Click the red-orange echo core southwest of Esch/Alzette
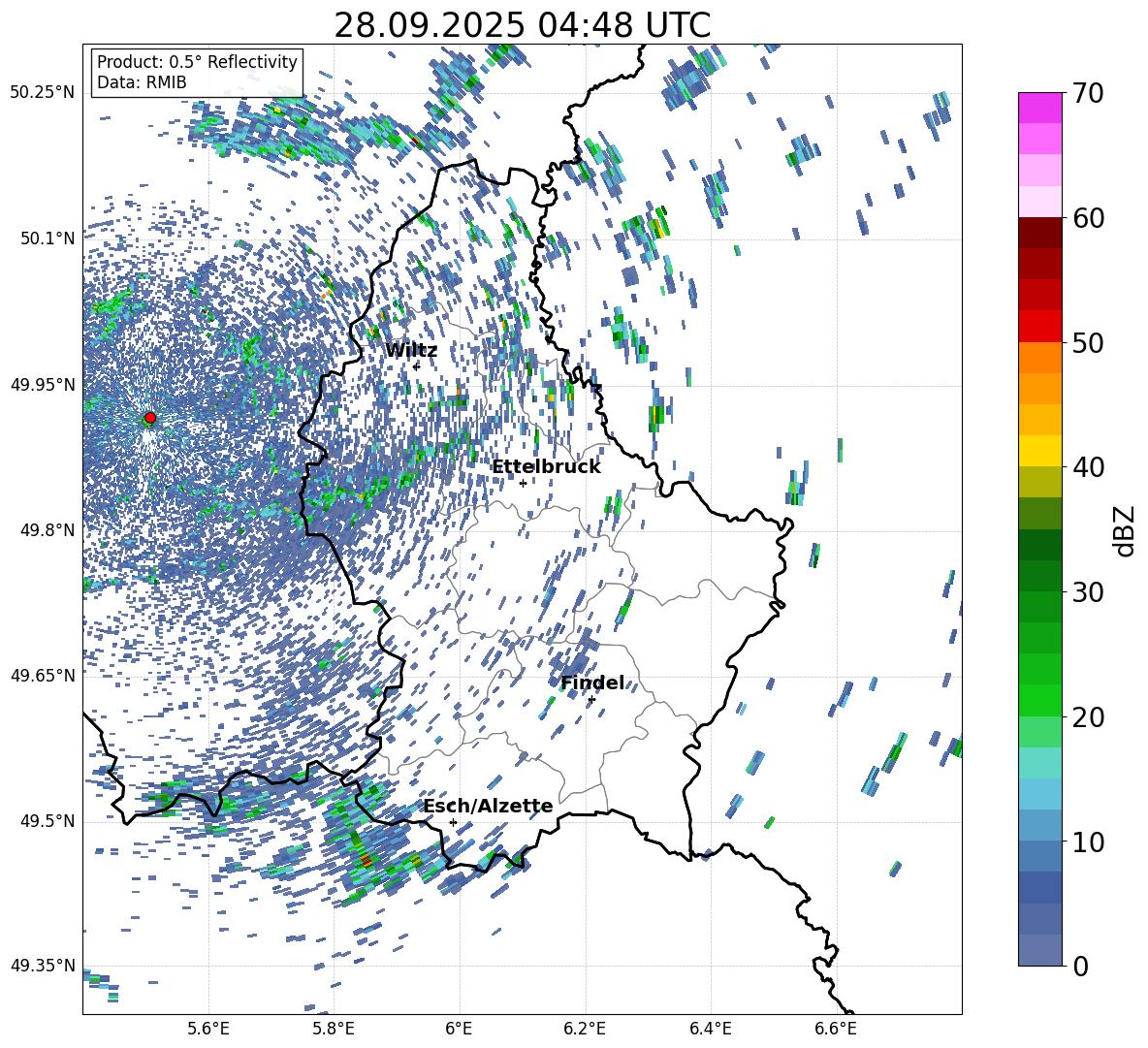The image size is (1148, 1048). (366, 862)
